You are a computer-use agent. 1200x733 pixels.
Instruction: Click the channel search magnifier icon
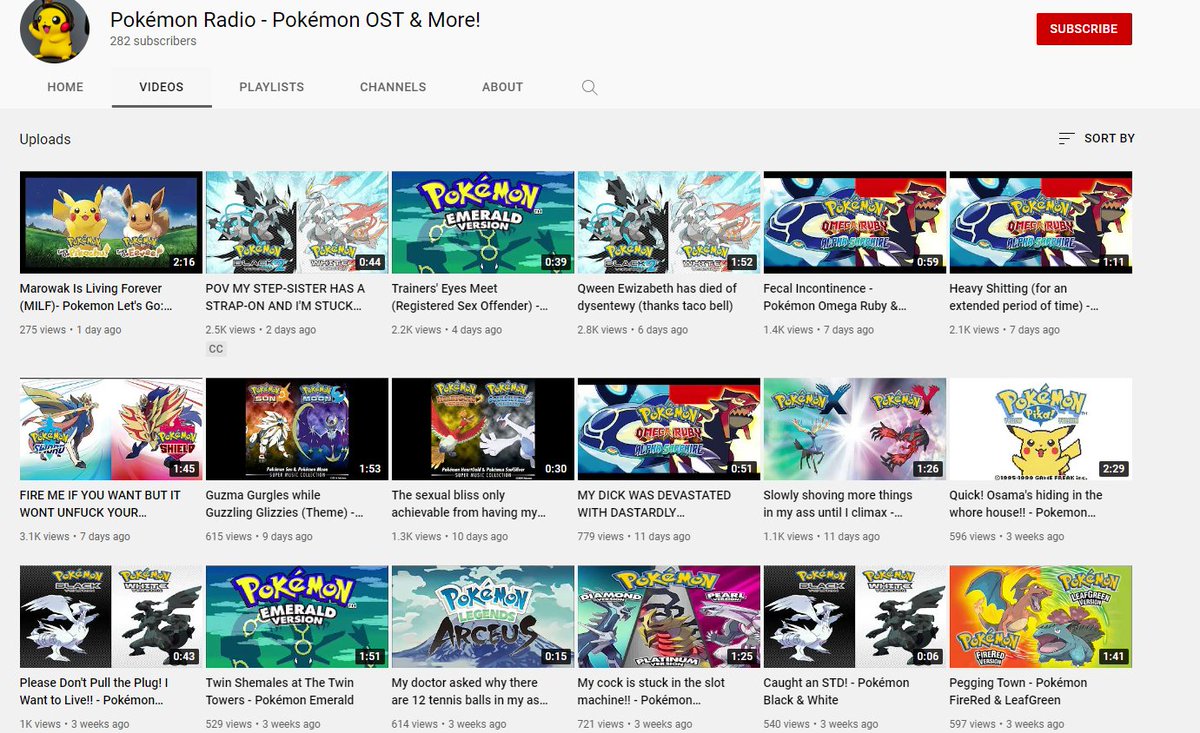[590, 87]
